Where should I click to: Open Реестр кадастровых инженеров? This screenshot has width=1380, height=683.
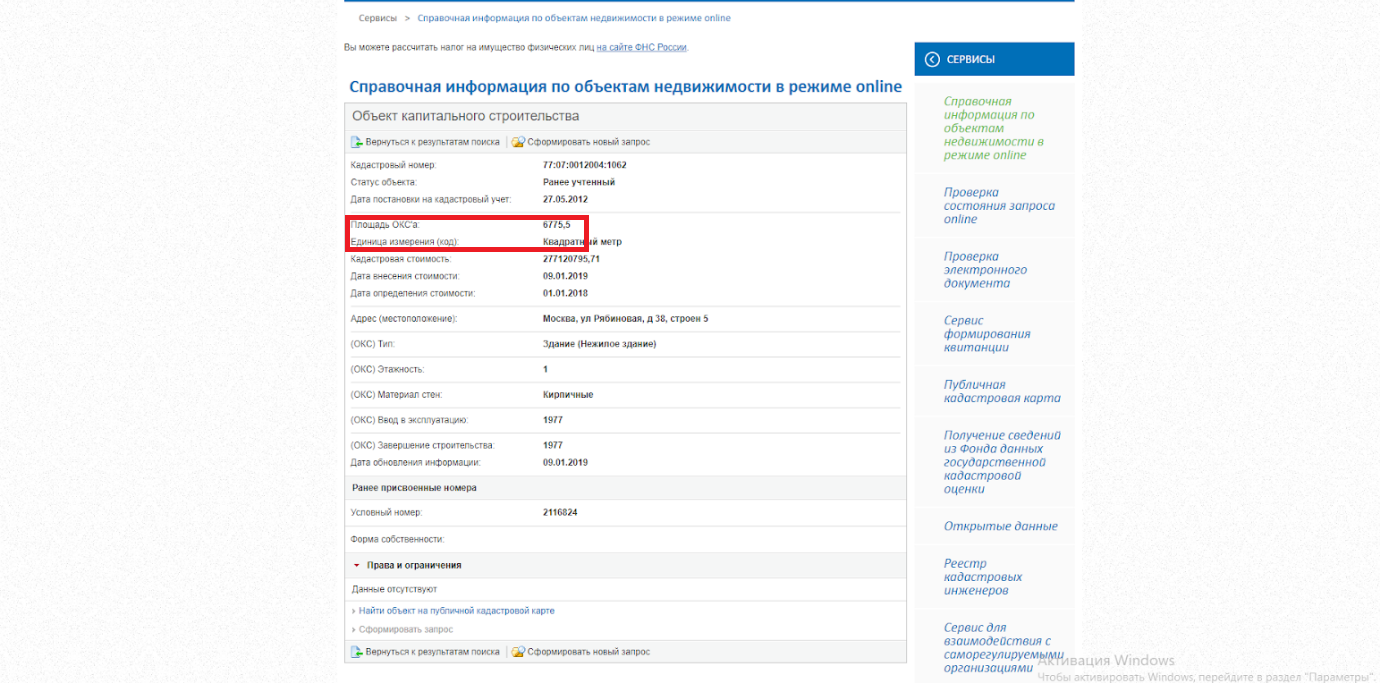click(983, 577)
